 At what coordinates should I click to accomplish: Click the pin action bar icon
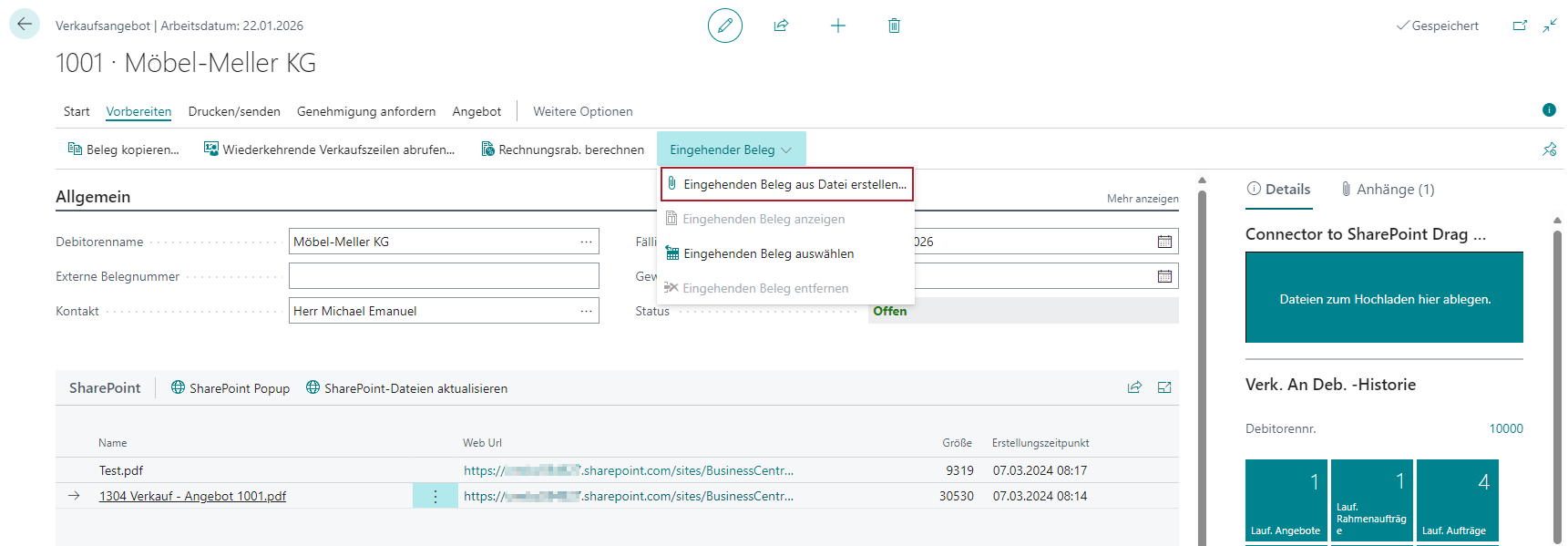[1549, 149]
